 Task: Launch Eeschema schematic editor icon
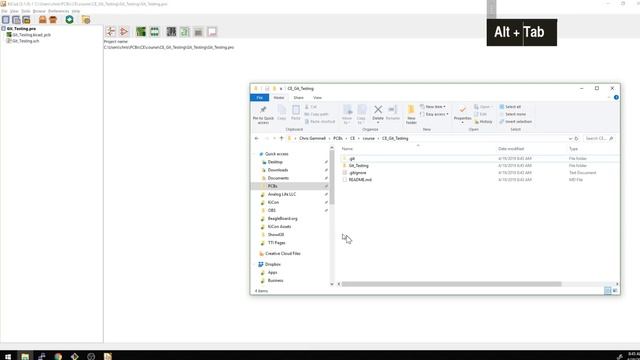pyautogui.click(x=111, y=31)
